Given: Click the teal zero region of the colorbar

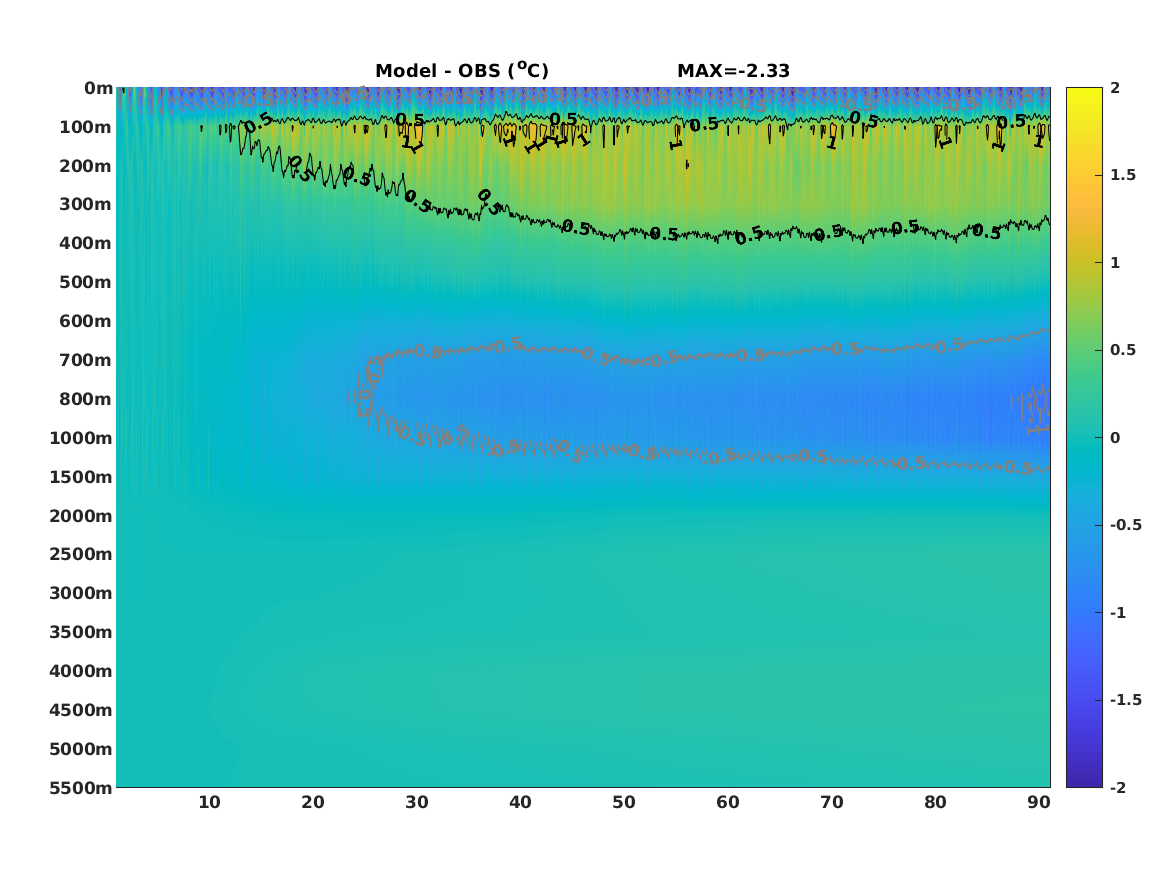Looking at the screenshot, I should click(x=1084, y=438).
